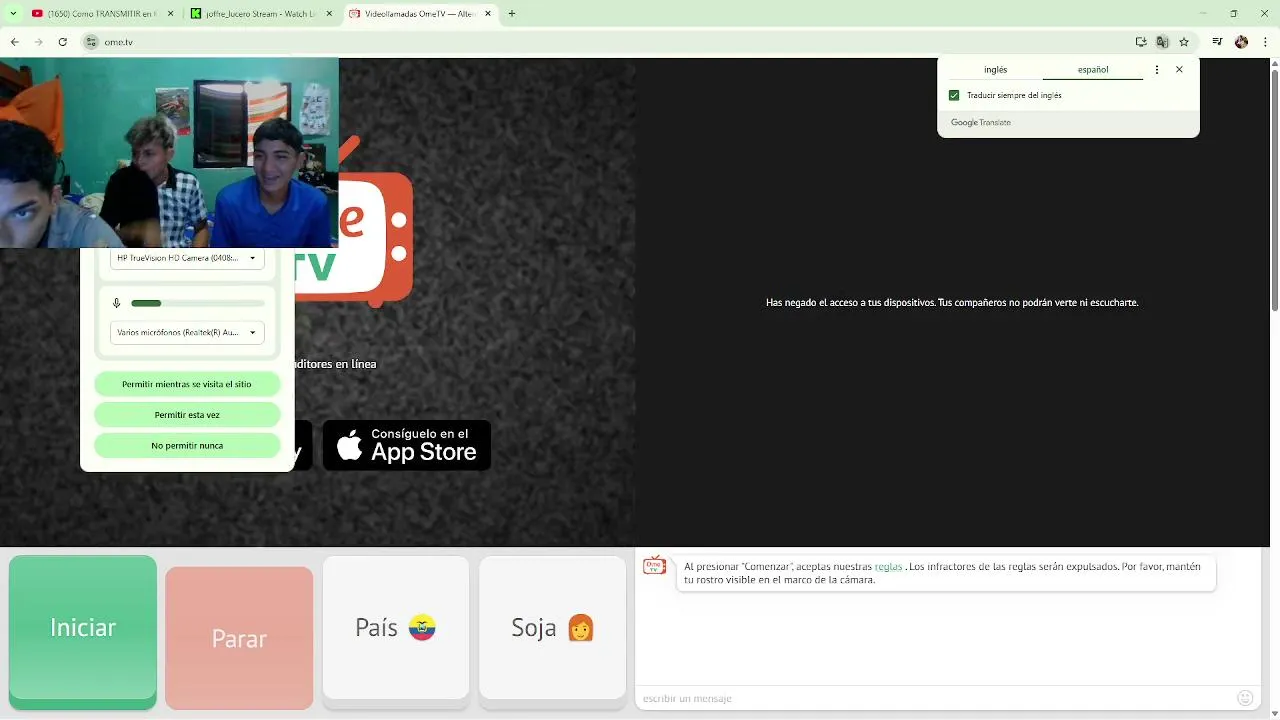Click the scrollbar down arrow
Screen dimensions: 1280x720
click(1274, 713)
